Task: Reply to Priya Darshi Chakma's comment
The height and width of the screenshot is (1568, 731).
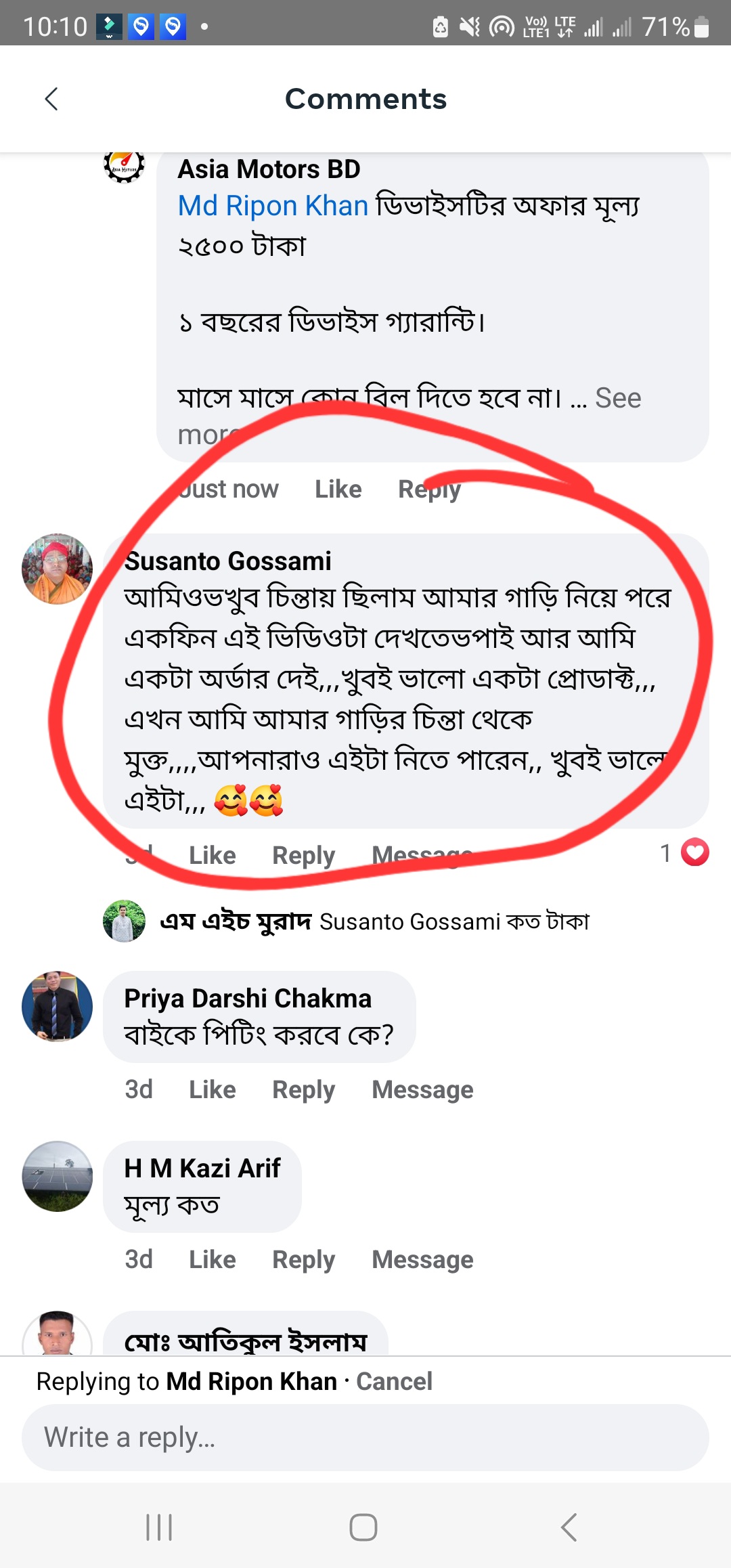Action: (303, 1089)
